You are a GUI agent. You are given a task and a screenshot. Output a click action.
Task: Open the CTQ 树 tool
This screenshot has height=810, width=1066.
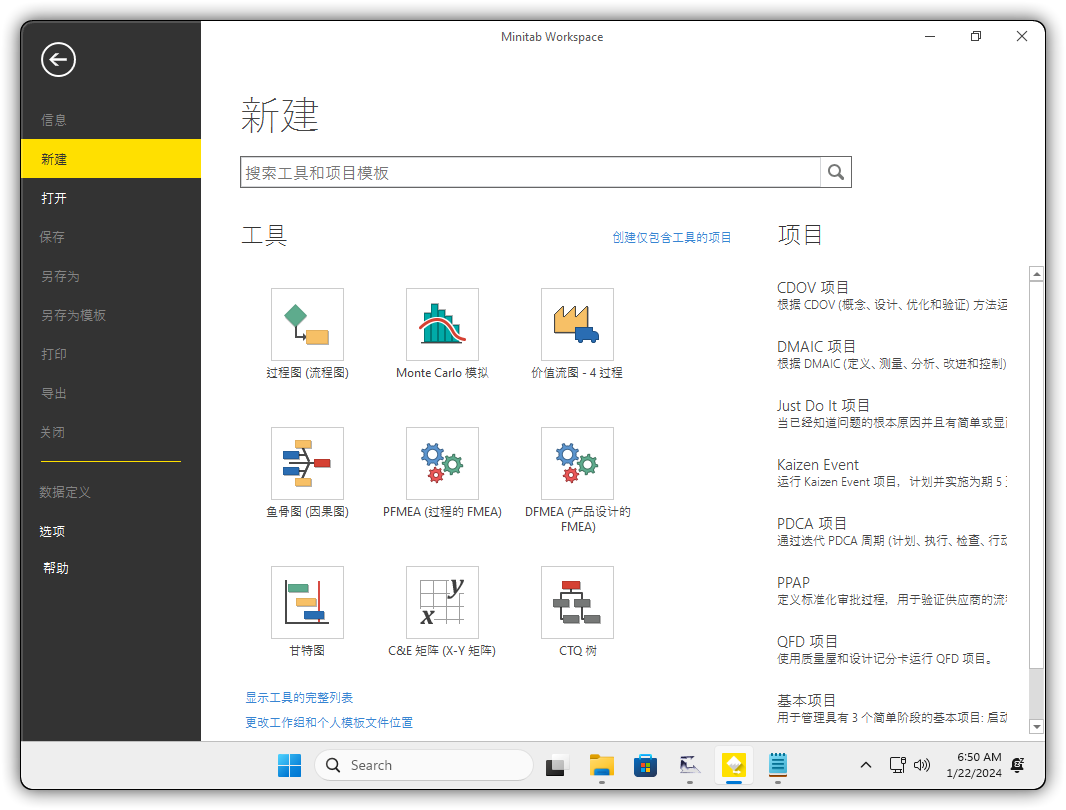(577, 602)
